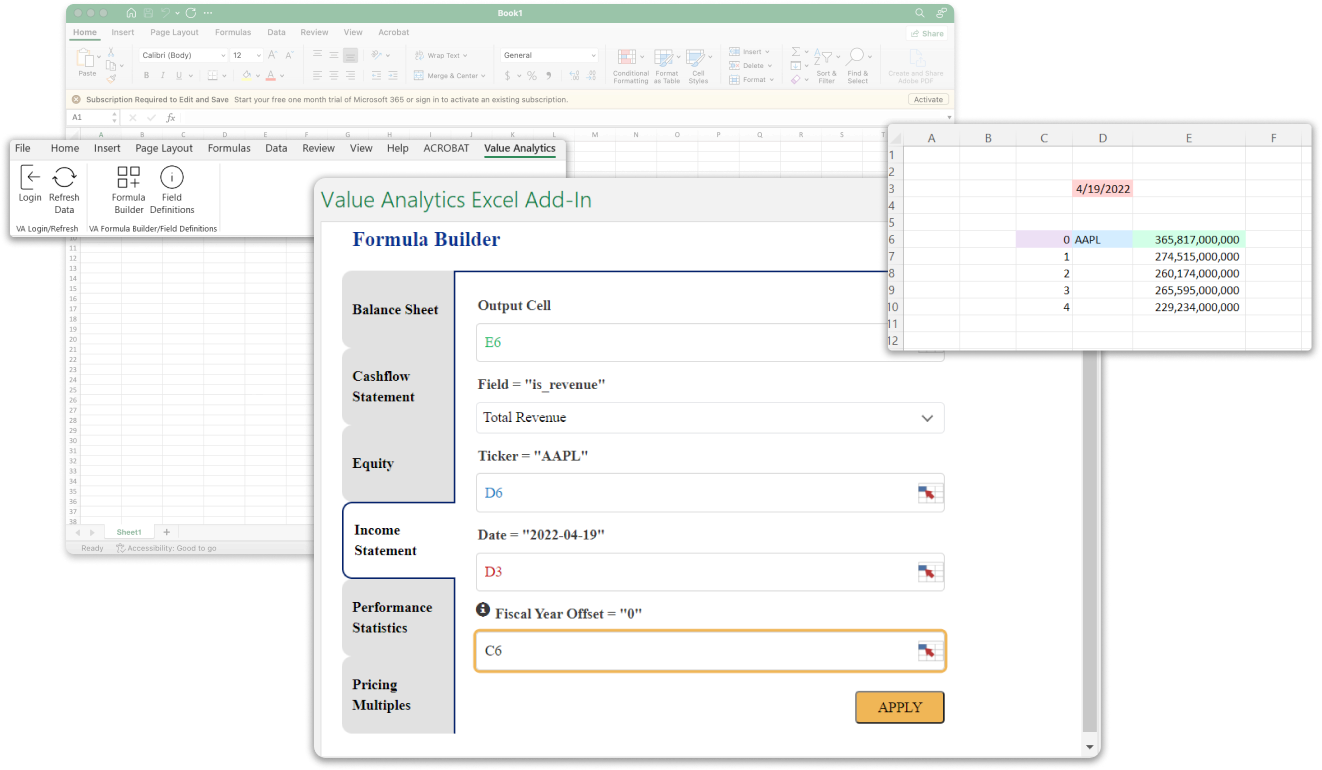
Task: Click the Format Painter brush icon
Action: [113, 78]
